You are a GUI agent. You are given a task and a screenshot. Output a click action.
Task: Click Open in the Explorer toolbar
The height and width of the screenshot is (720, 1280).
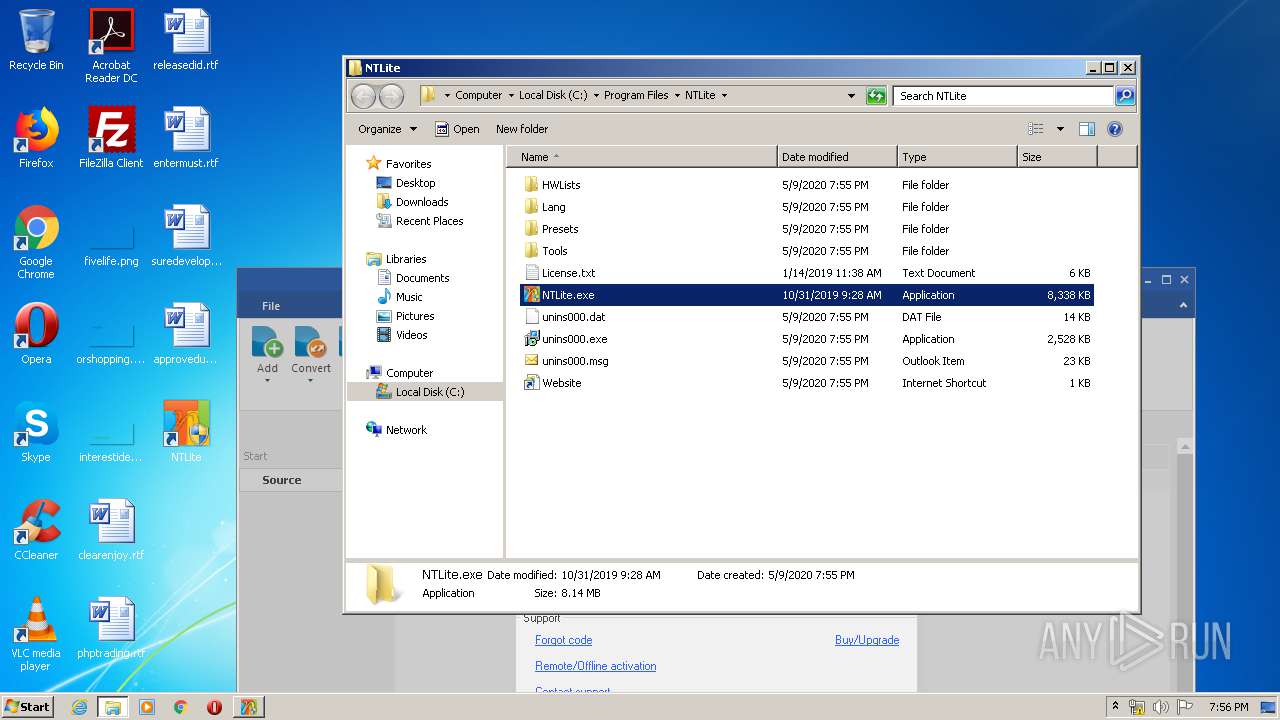(457, 129)
